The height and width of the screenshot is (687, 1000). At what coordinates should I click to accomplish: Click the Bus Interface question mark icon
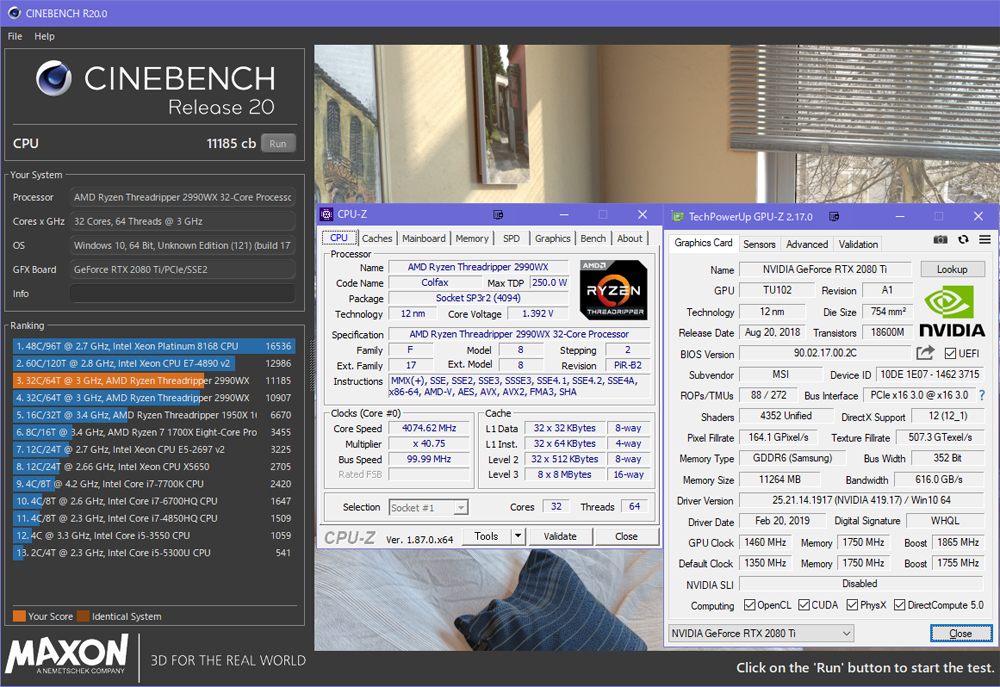click(x=982, y=396)
